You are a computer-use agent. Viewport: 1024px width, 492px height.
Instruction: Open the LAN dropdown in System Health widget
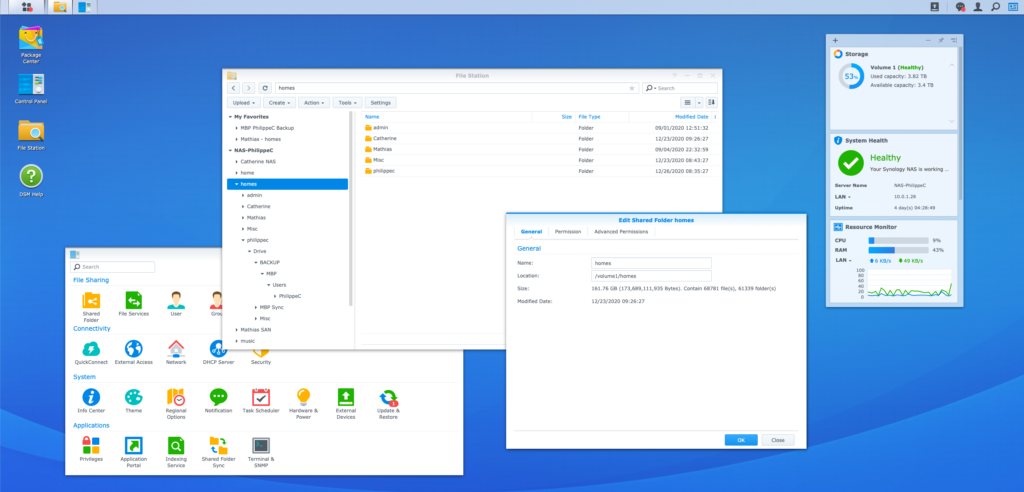click(844, 197)
